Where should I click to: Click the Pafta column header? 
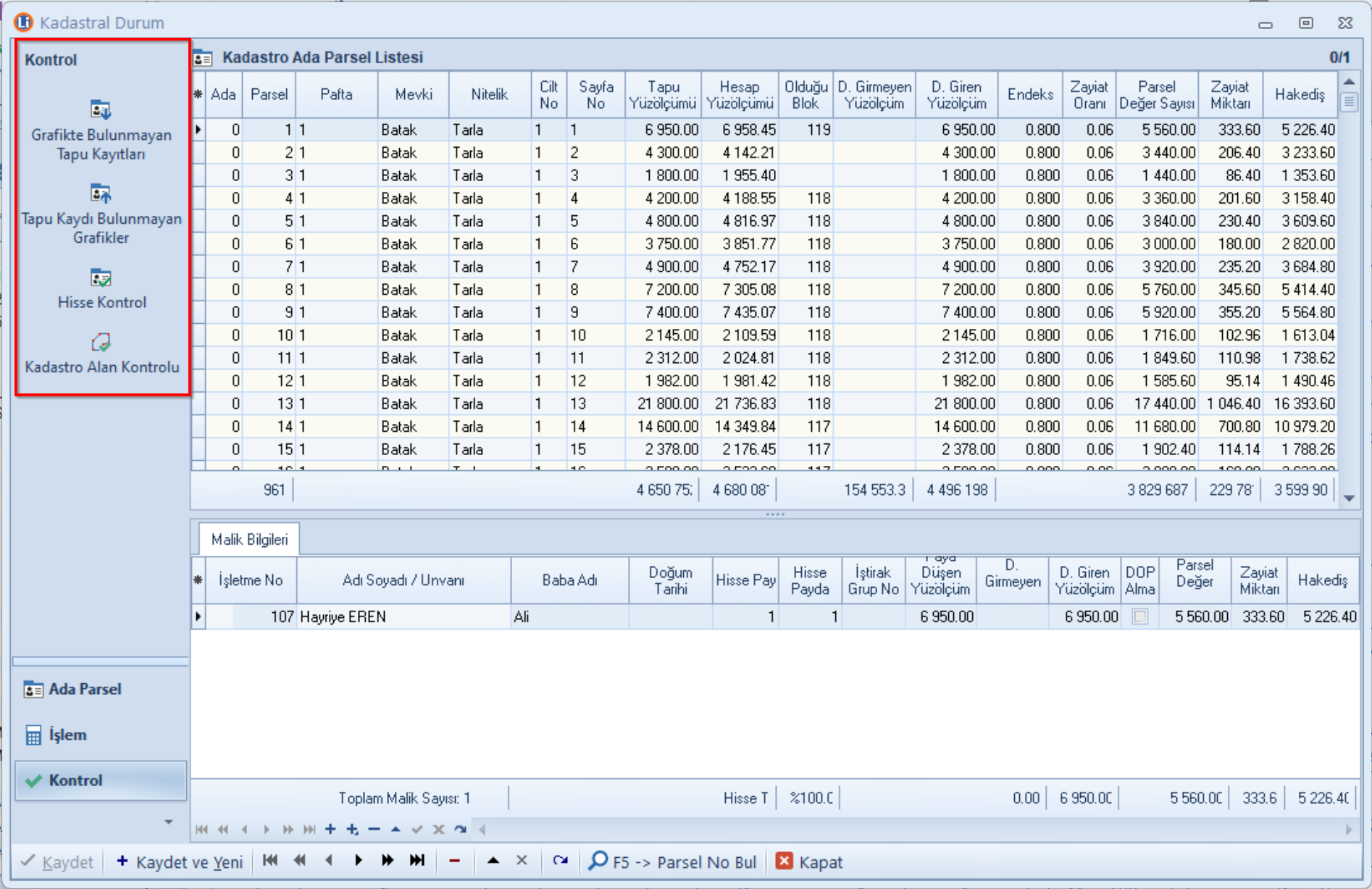coord(336,94)
